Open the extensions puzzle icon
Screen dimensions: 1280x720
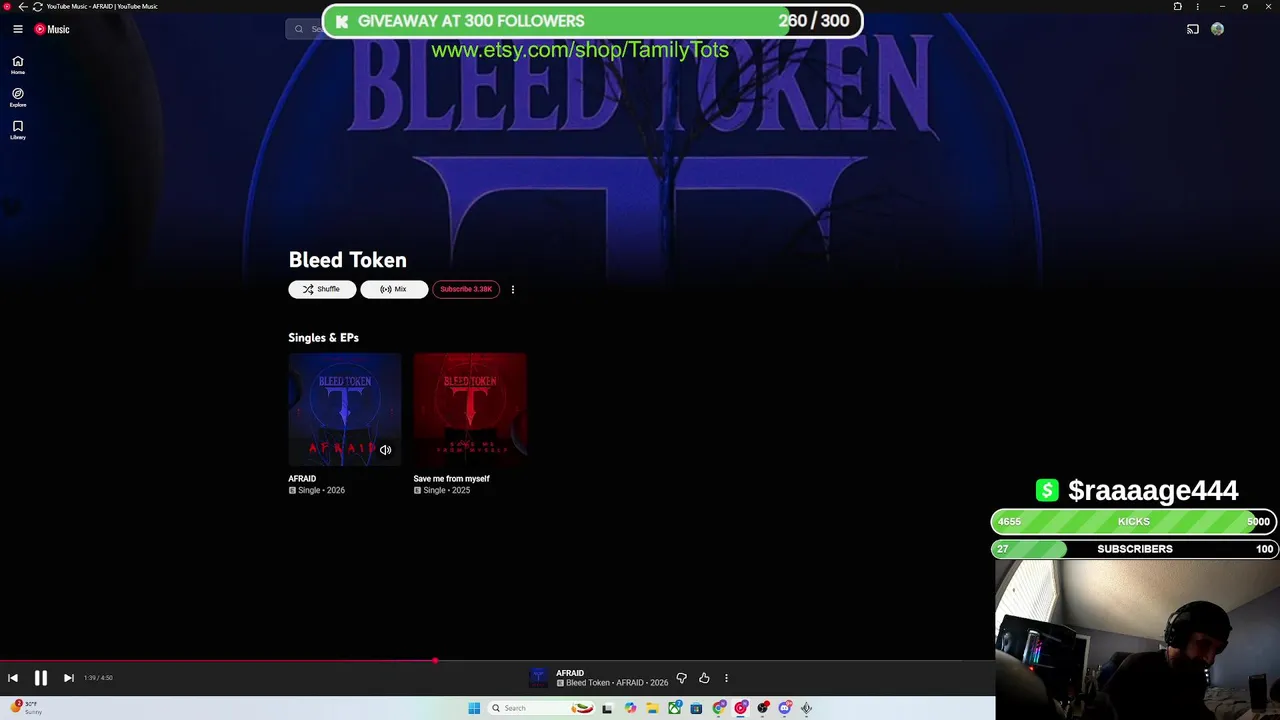tap(1177, 6)
